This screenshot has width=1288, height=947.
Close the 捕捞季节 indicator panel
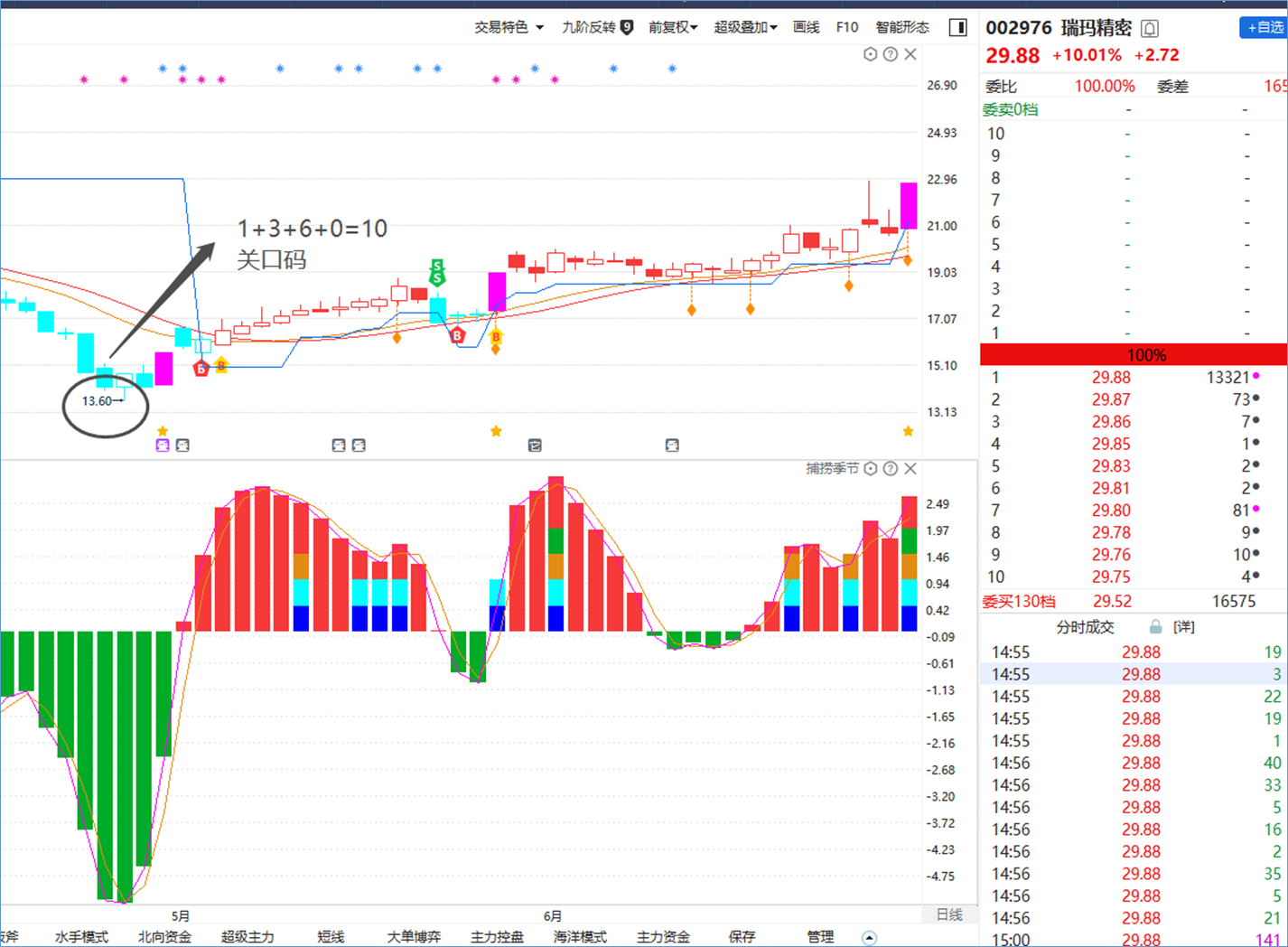tap(910, 468)
